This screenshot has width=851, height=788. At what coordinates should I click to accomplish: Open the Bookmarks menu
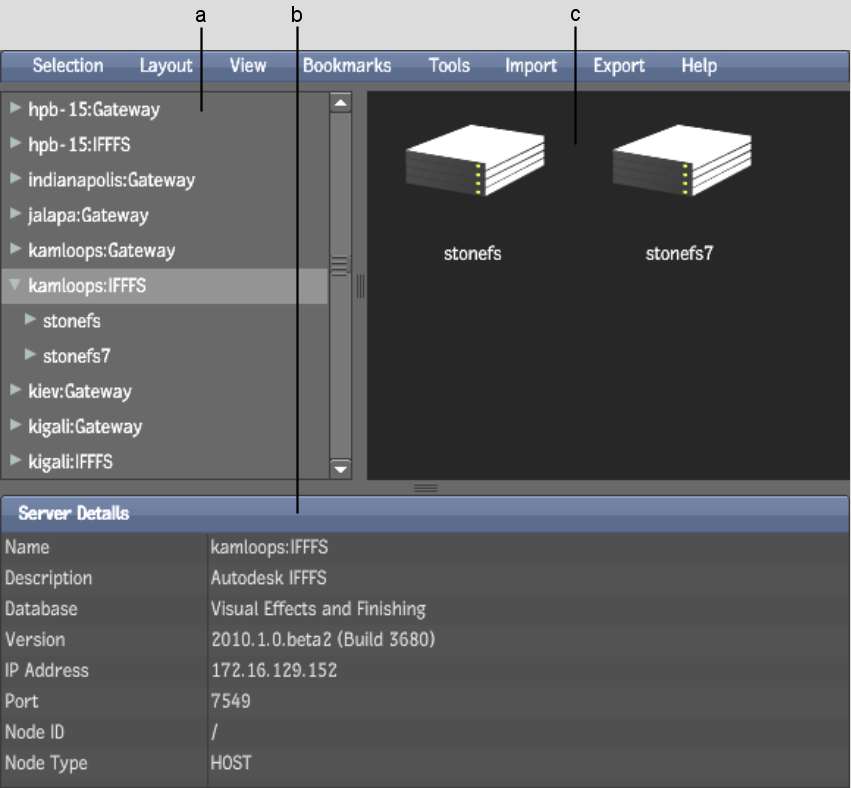click(347, 66)
